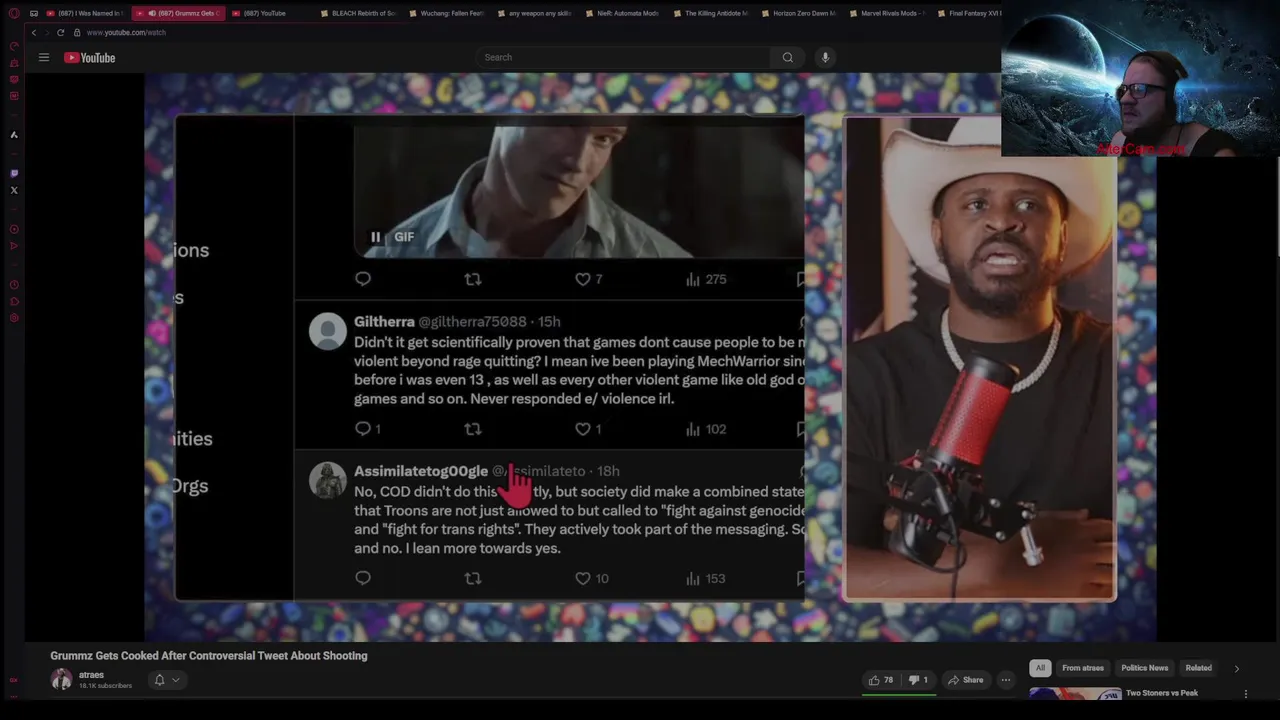Open the sidebar settings gear icon
1280x720 pixels.
(14, 318)
